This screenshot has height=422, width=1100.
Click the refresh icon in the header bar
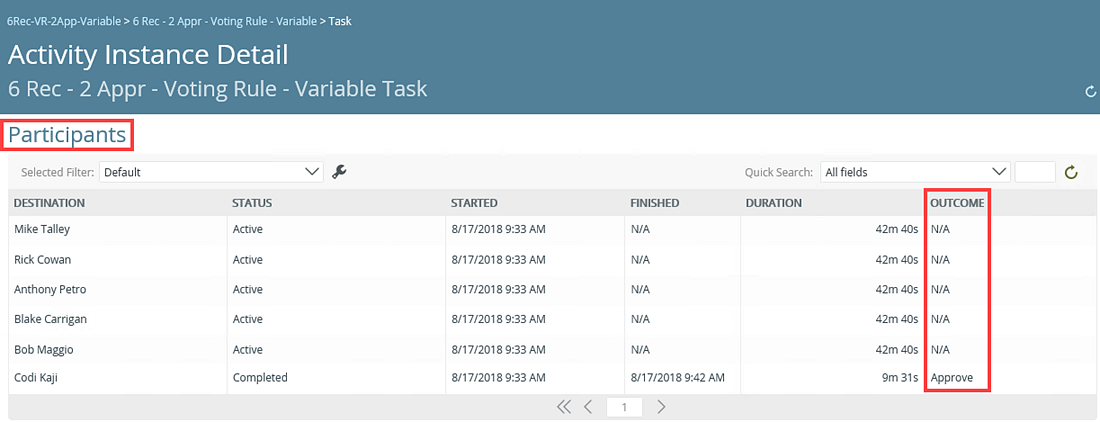pos(1090,92)
